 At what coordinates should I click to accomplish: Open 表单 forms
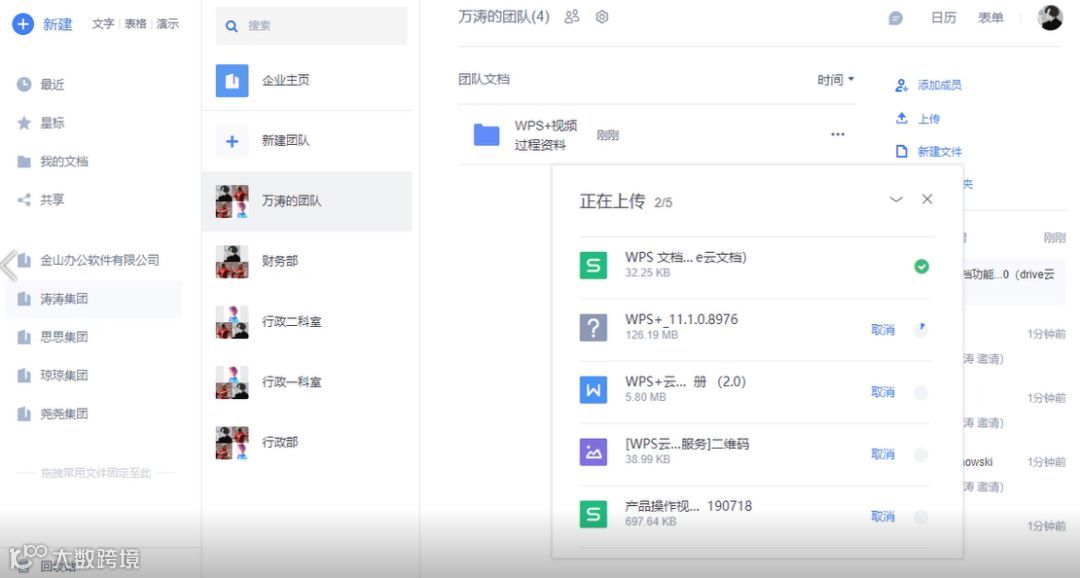tap(990, 18)
